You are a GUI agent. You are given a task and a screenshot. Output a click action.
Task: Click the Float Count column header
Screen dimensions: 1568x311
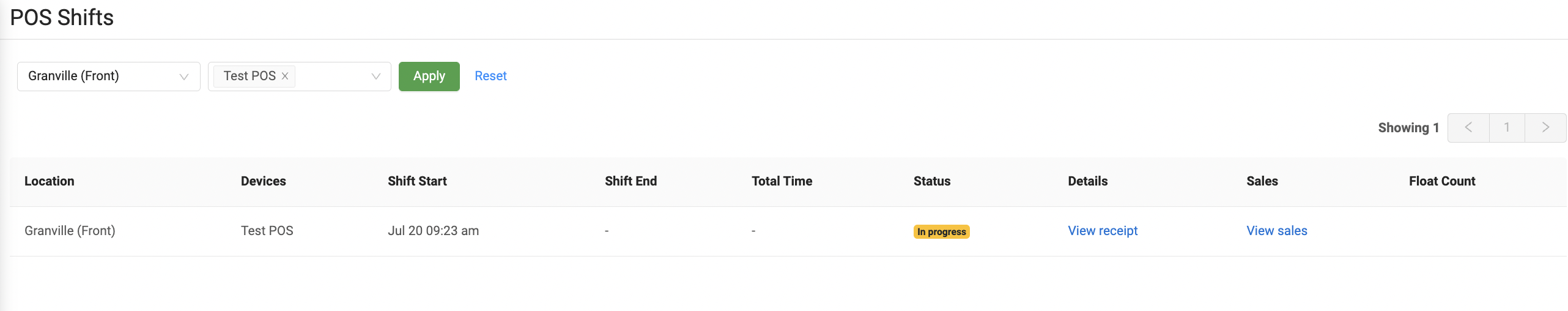point(1441,181)
